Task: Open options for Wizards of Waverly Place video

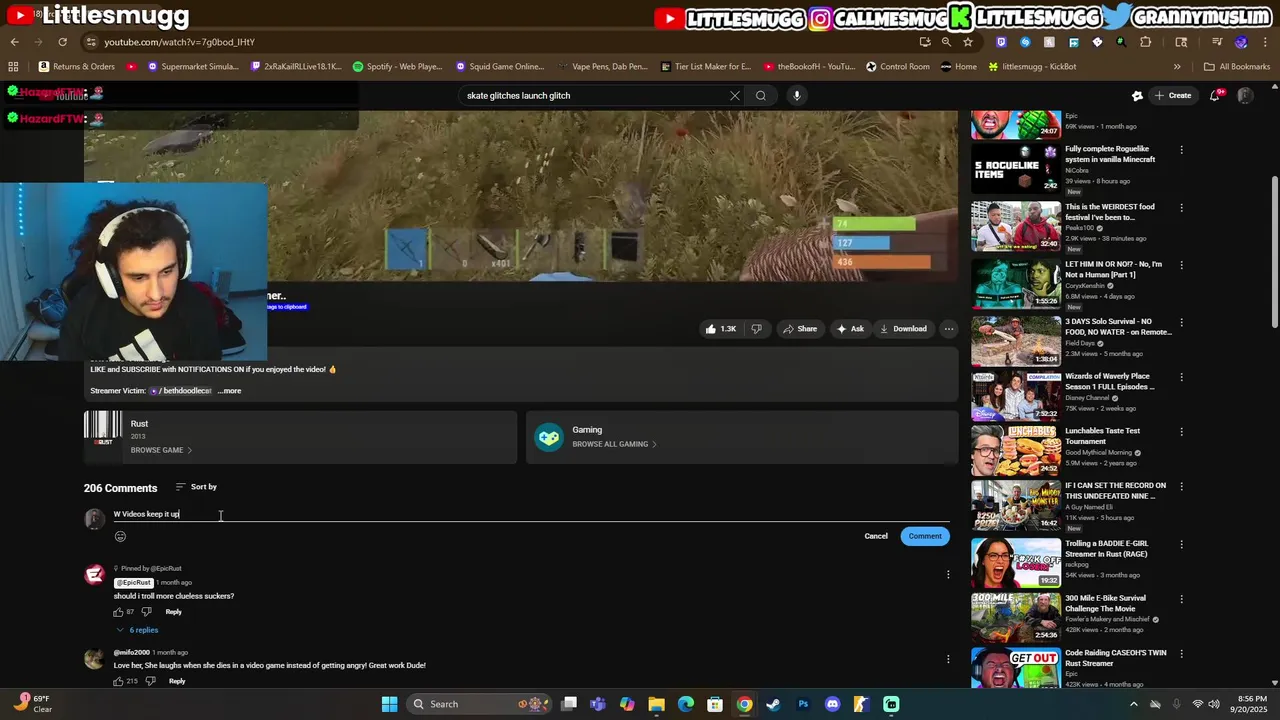Action: [x=1181, y=377]
